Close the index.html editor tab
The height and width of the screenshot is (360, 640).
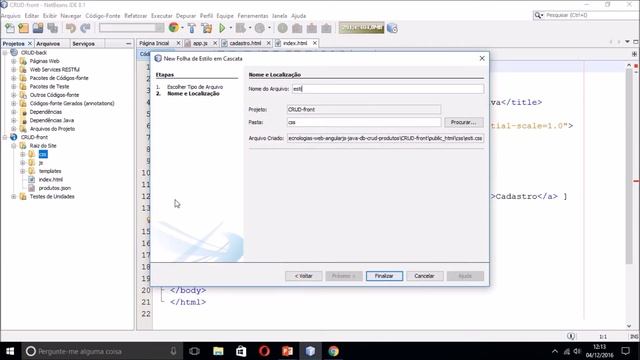315,43
